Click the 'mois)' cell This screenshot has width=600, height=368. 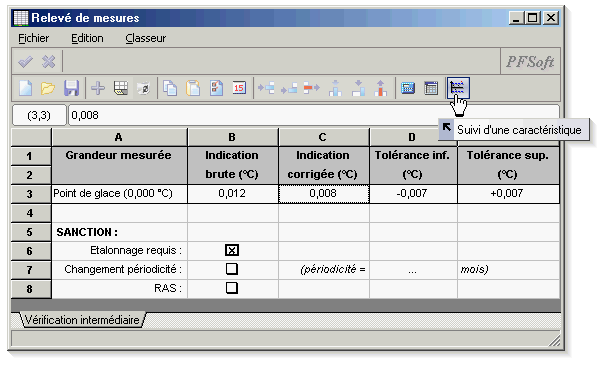[x=508, y=270]
